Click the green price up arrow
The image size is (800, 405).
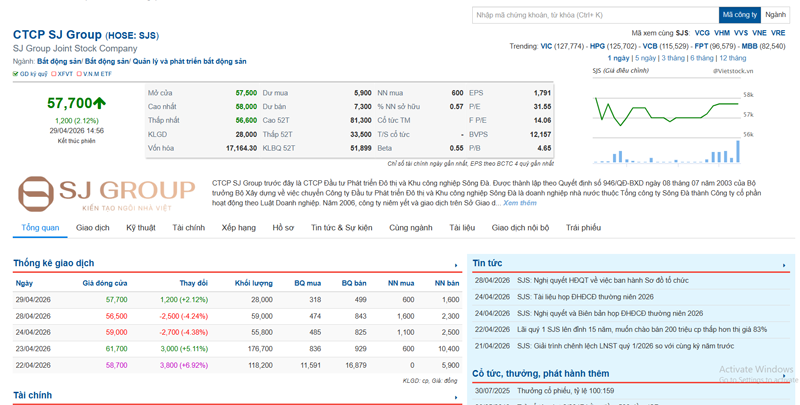[x=99, y=103]
